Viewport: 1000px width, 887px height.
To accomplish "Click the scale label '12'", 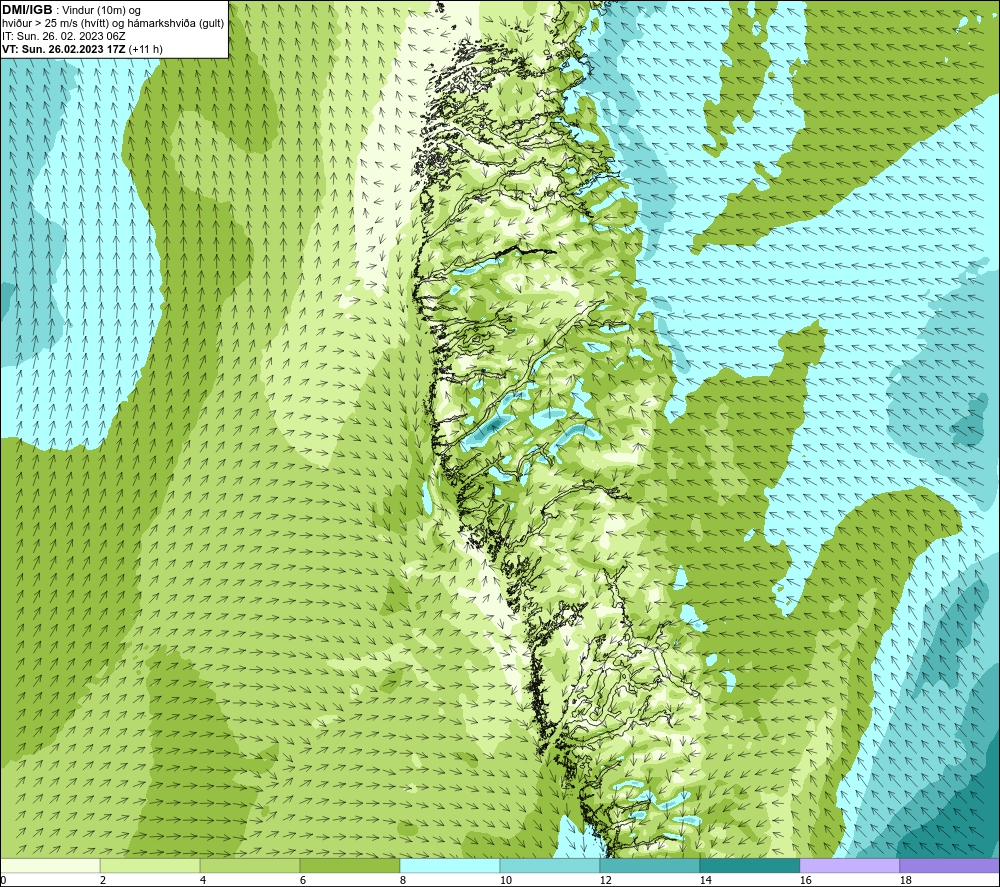I will point(606,881).
